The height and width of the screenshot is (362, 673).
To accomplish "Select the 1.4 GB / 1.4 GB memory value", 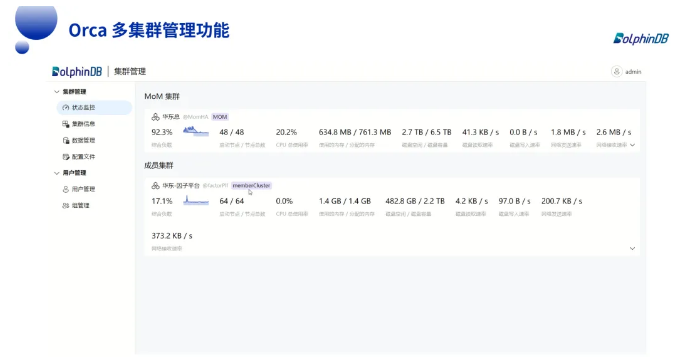I will [x=345, y=201].
